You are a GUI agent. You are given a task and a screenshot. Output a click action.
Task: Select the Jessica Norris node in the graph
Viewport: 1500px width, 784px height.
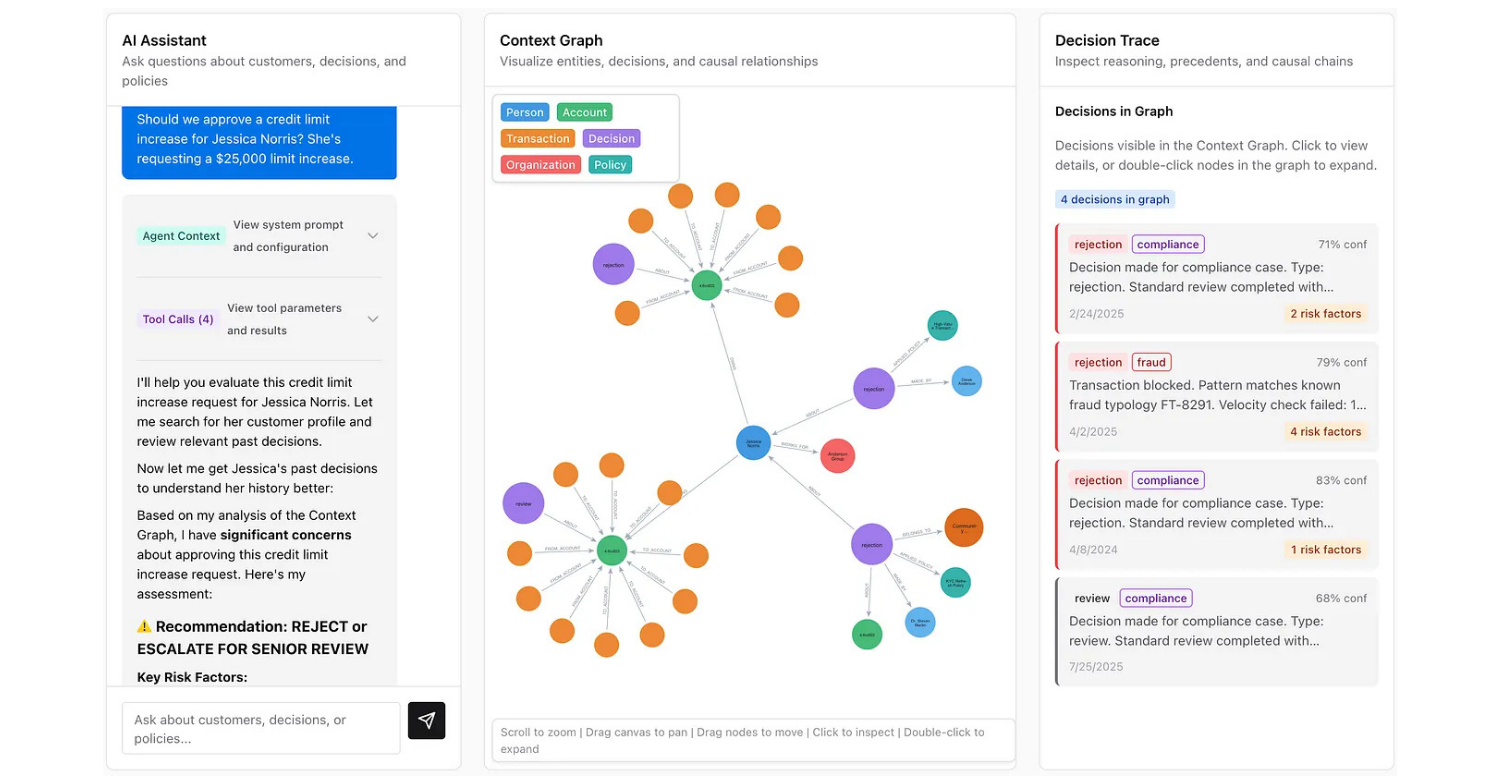[753, 442]
